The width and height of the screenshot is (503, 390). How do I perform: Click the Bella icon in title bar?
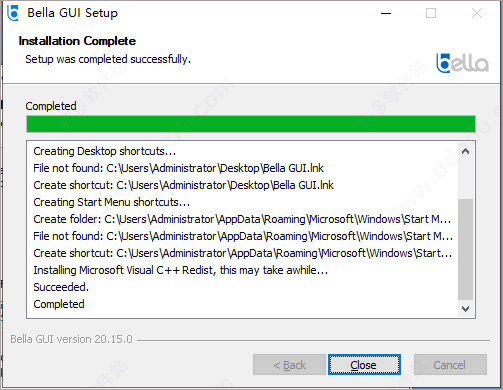pyautogui.click(x=13, y=13)
